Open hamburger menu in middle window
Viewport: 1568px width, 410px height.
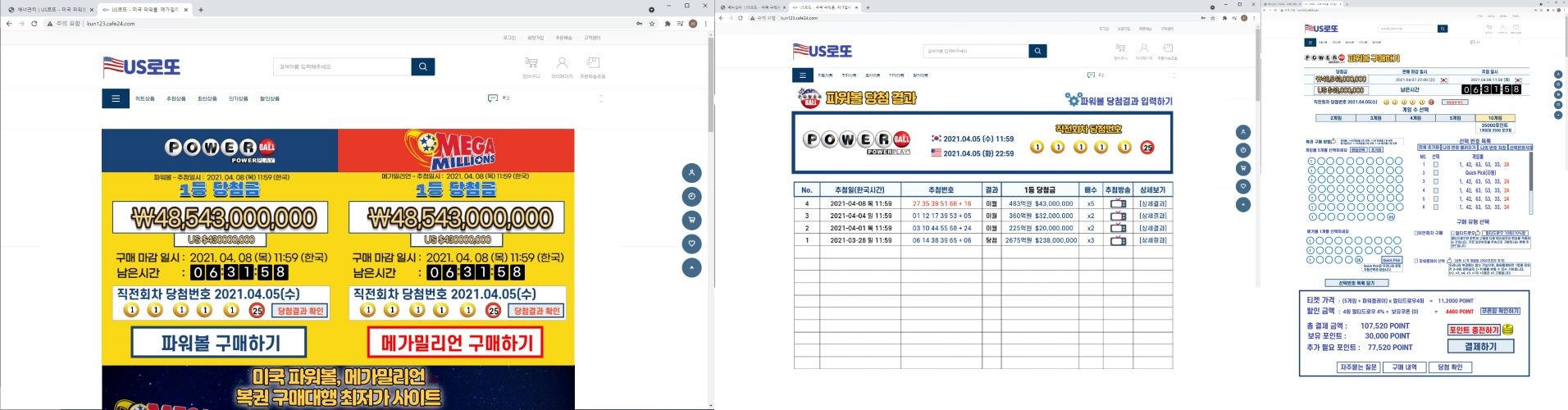tap(802, 75)
